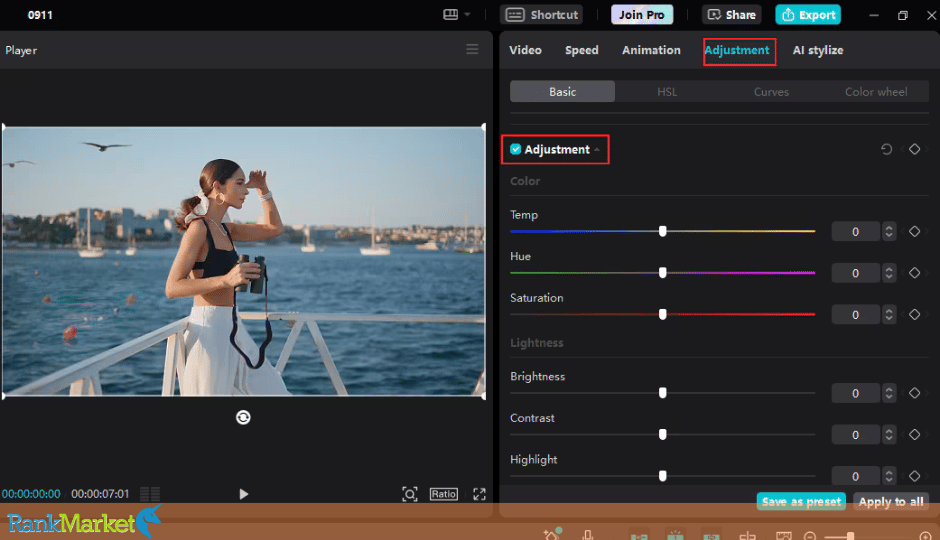The height and width of the screenshot is (540, 940).
Task: Click the Highlight value stepper arrows
Action: [x=889, y=476]
